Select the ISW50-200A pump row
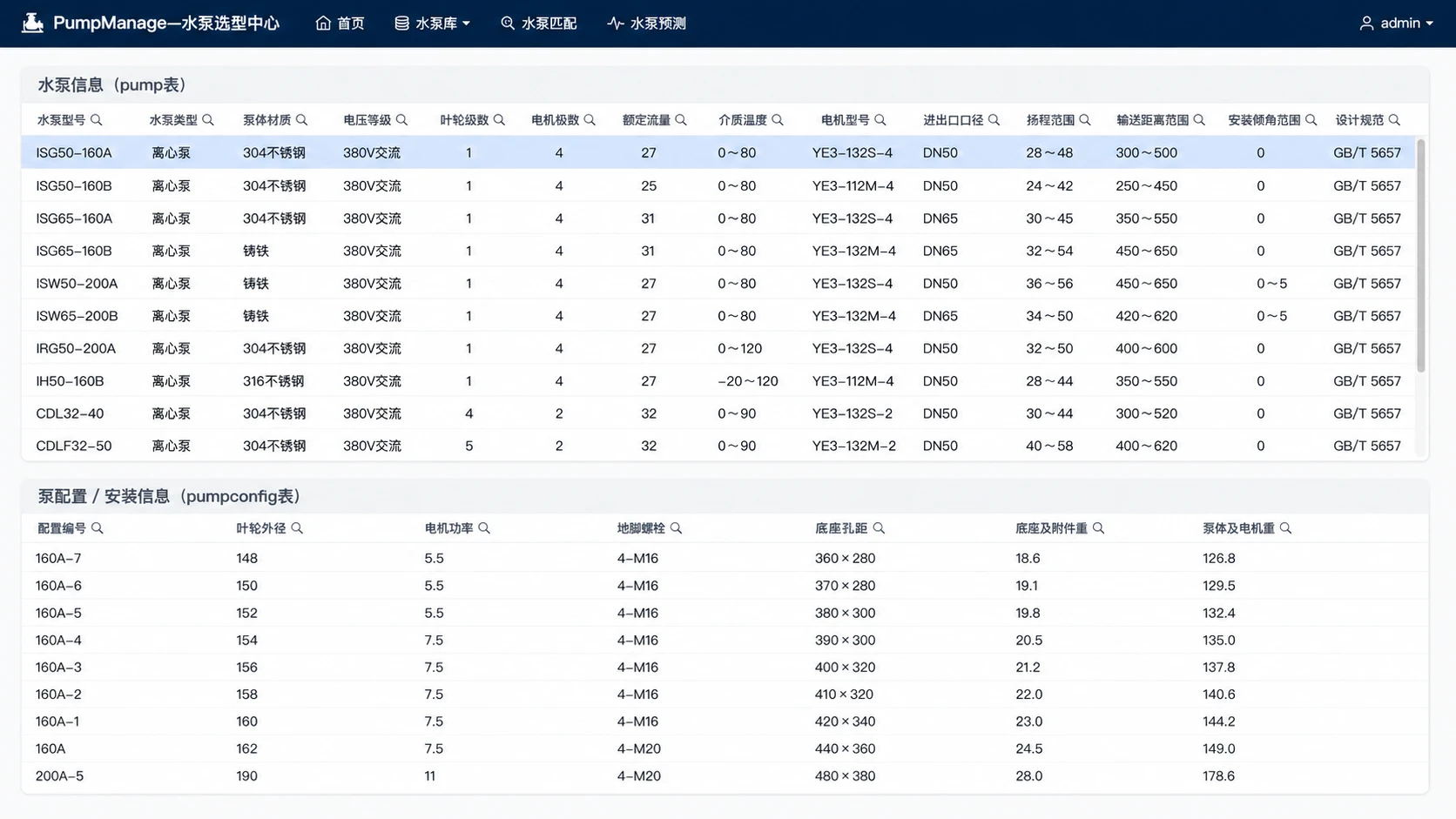The width and height of the screenshot is (1456, 819). pyautogui.click(x=718, y=284)
